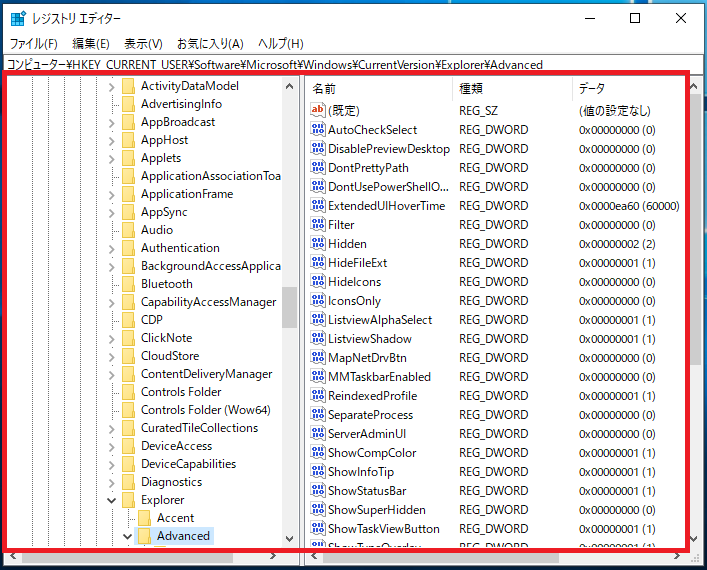Collapse the Advanced key
Image resolution: width=707 pixels, height=570 pixels.
click(x=128, y=537)
